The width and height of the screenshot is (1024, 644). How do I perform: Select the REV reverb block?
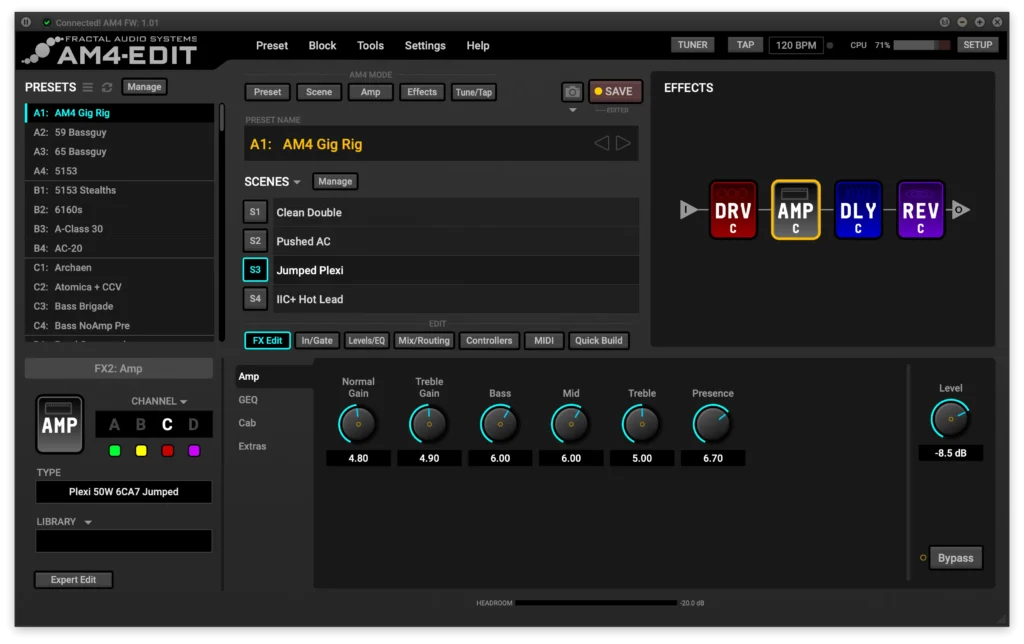pyautogui.click(x=920, y=210)
